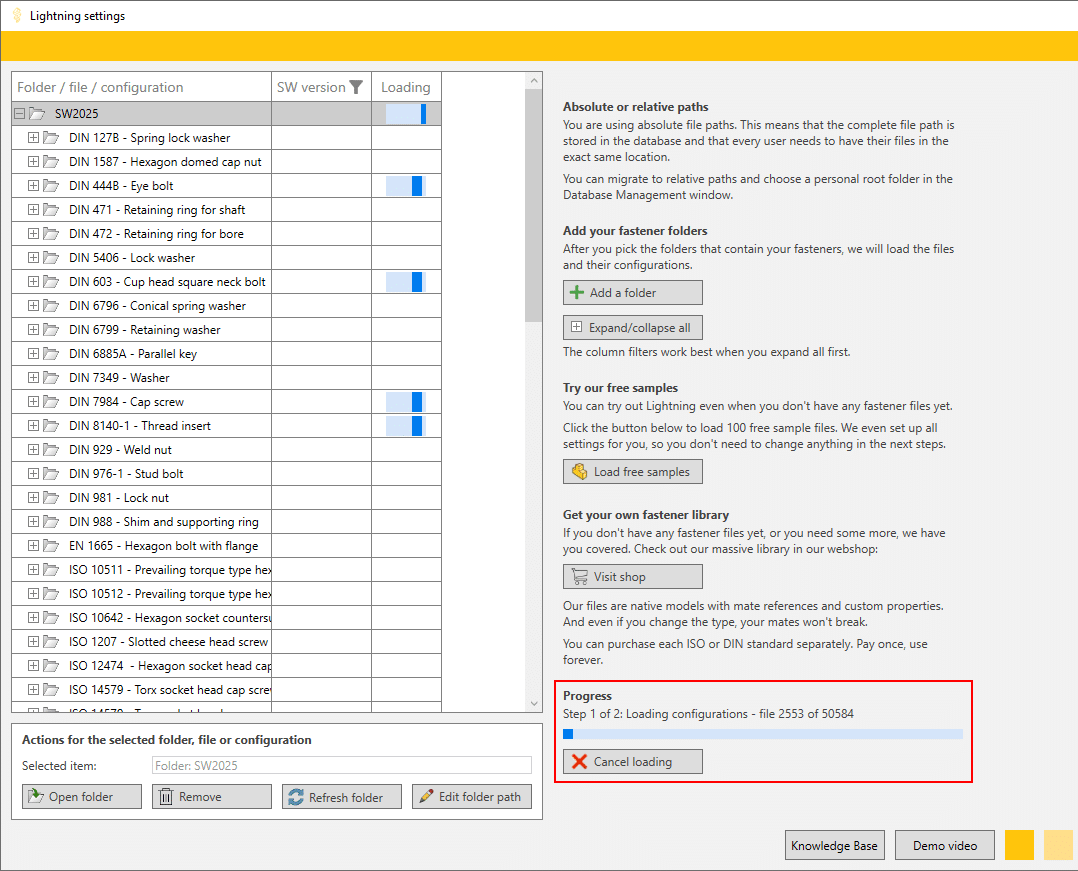The image size is (1078, 871).
Task: Click the Load free samples icon
Action: (x=579, y=472)
